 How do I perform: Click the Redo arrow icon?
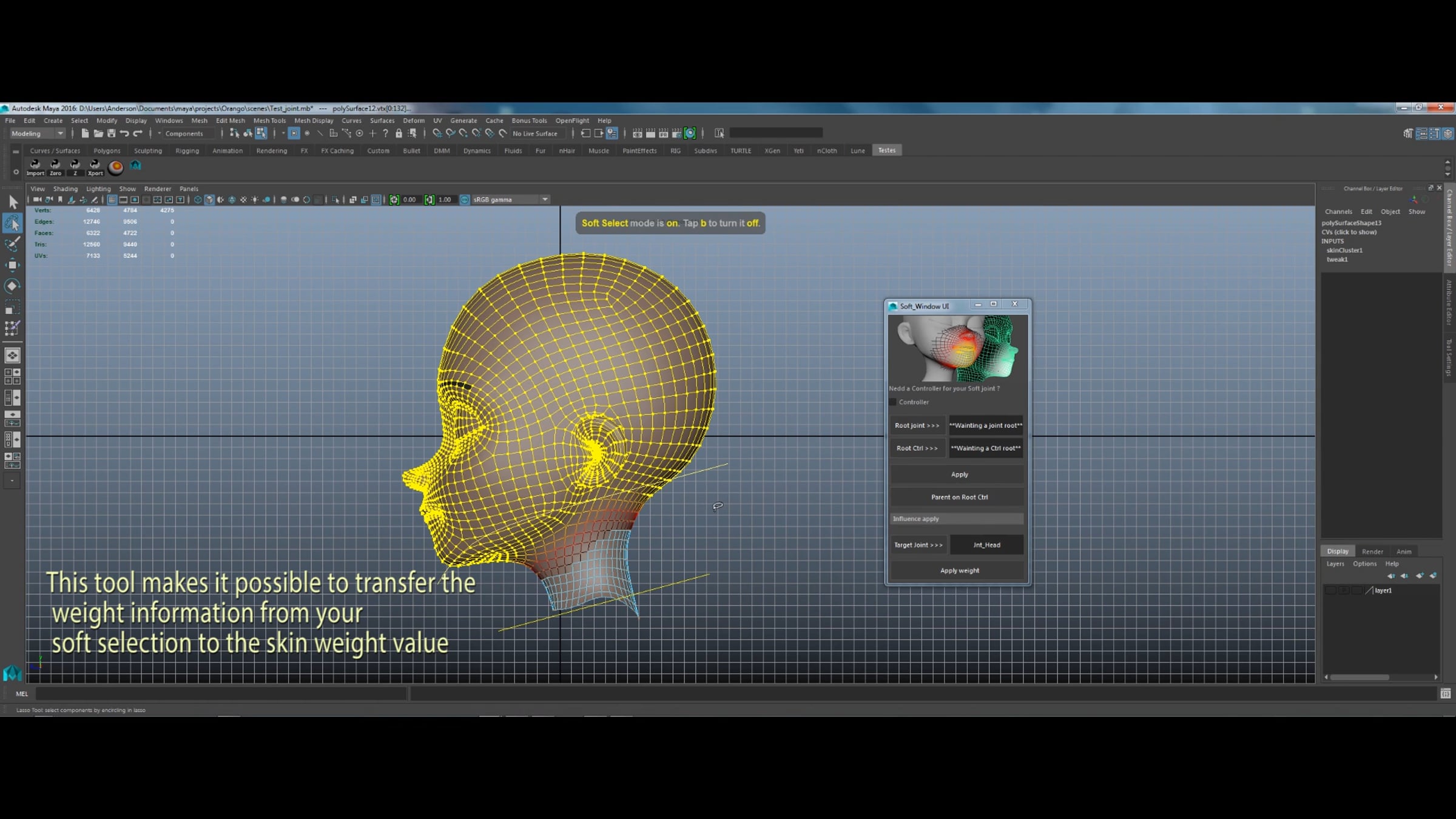click(x=138, y=133)
